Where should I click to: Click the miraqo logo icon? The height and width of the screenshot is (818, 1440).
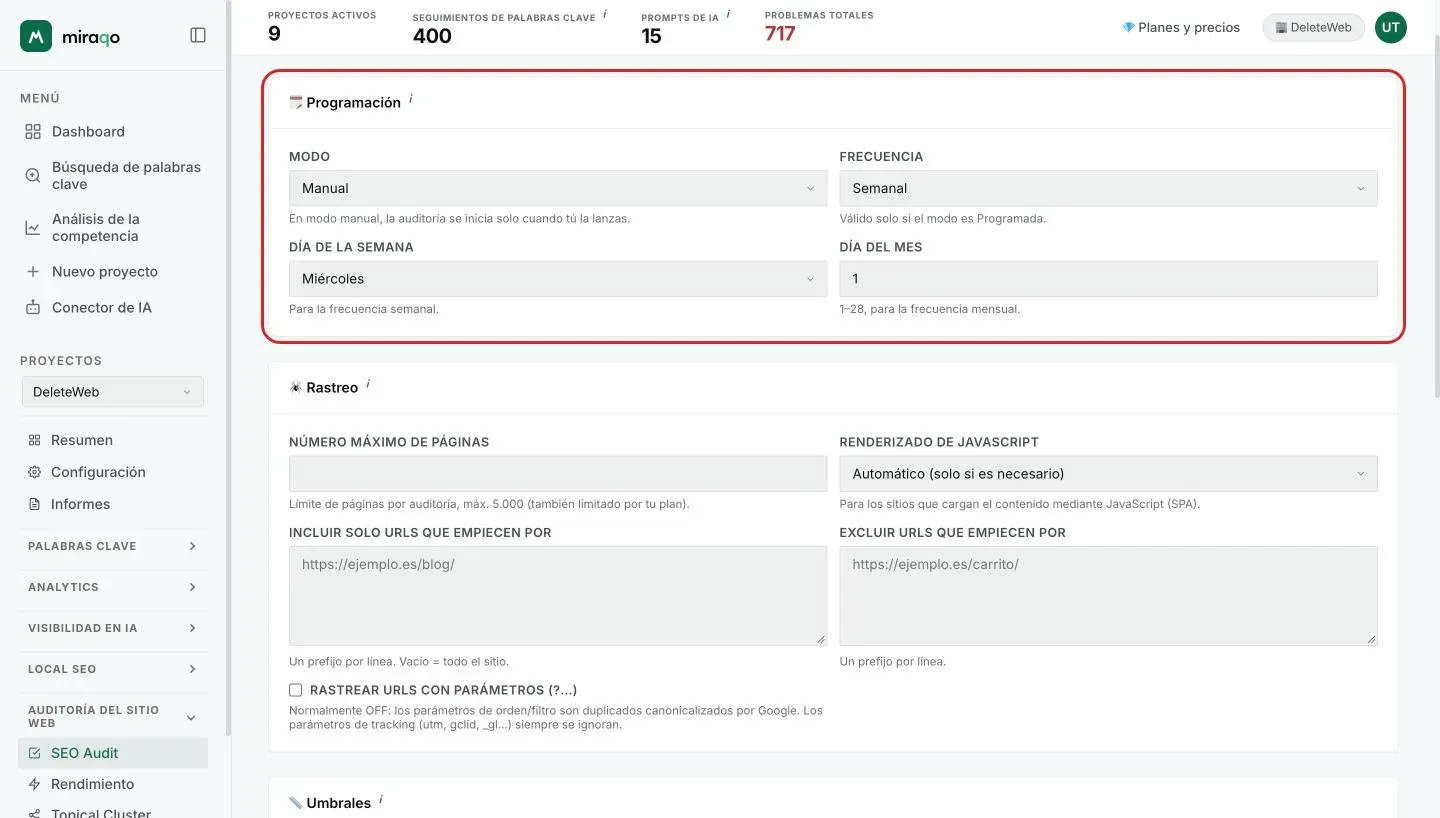[36, 36]
